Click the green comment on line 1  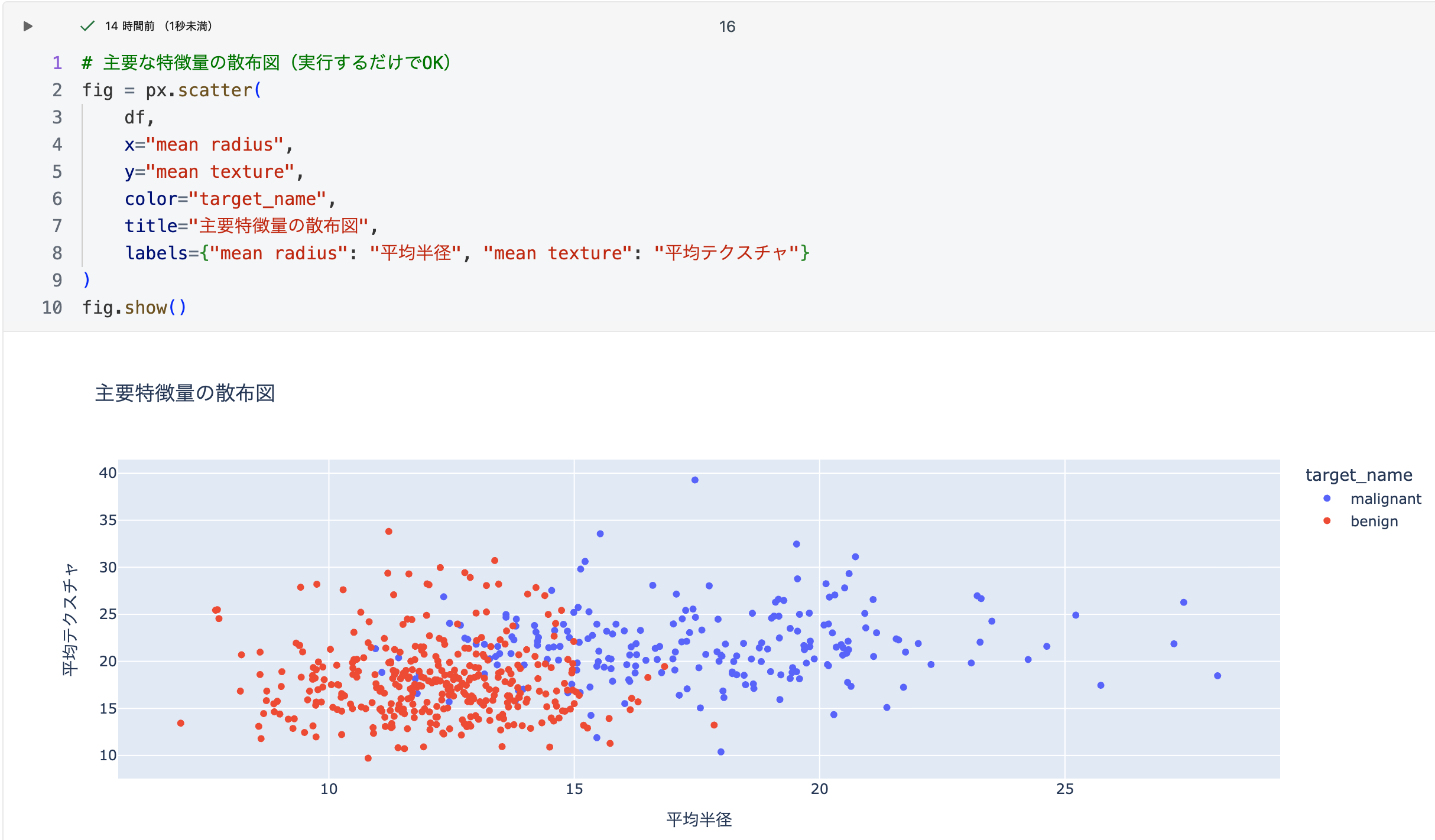click(266, 63)
